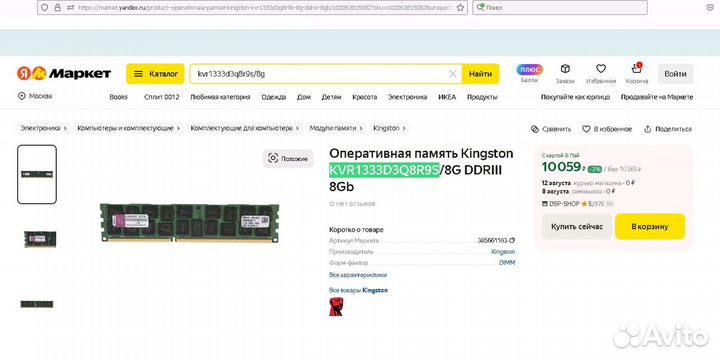Select the first product thumbnail

[x=37, y=175]
